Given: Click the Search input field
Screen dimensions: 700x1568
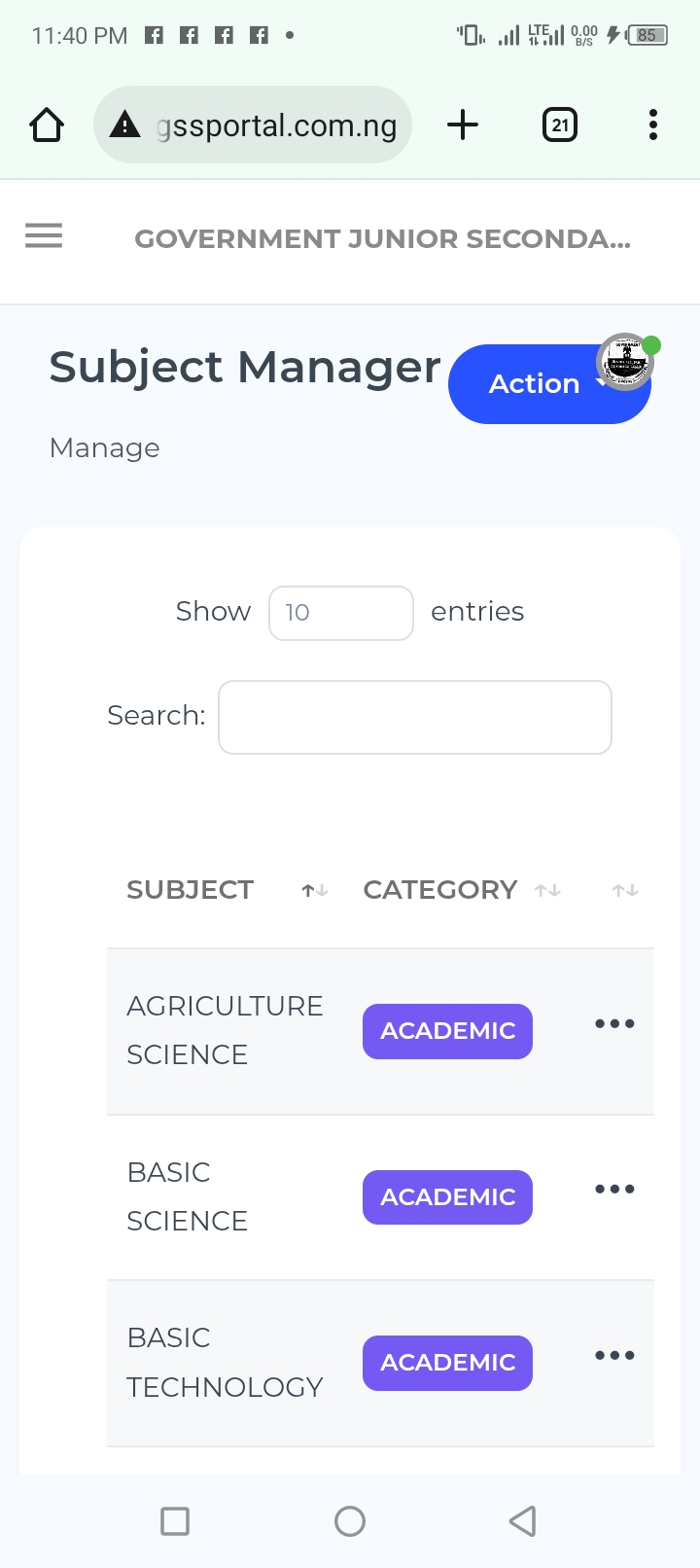Looking at the screenshot, I should (x=415, y=718).
